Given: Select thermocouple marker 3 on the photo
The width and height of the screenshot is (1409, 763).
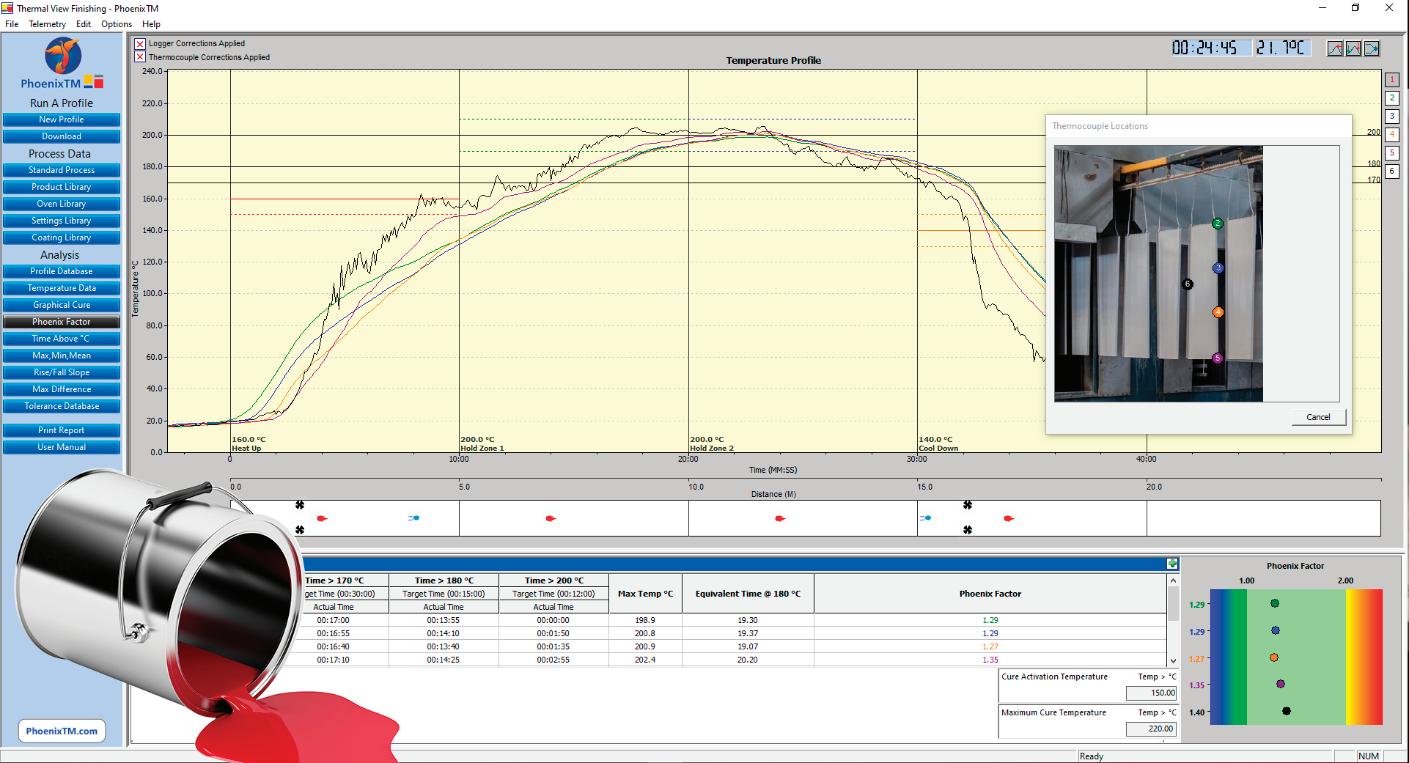Looking at the screenshot, I should tap(1218, 268).
